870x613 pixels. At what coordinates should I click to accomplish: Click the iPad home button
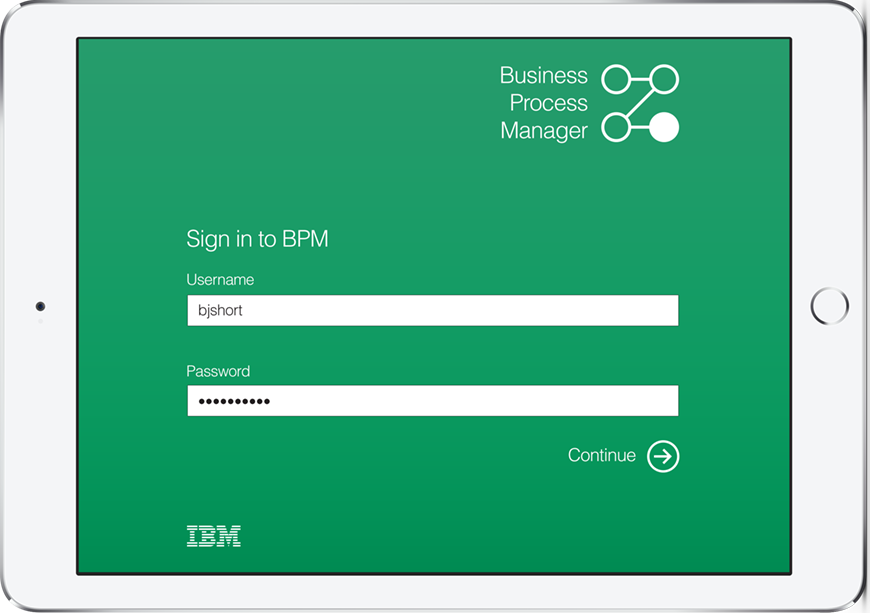(829, 306)
